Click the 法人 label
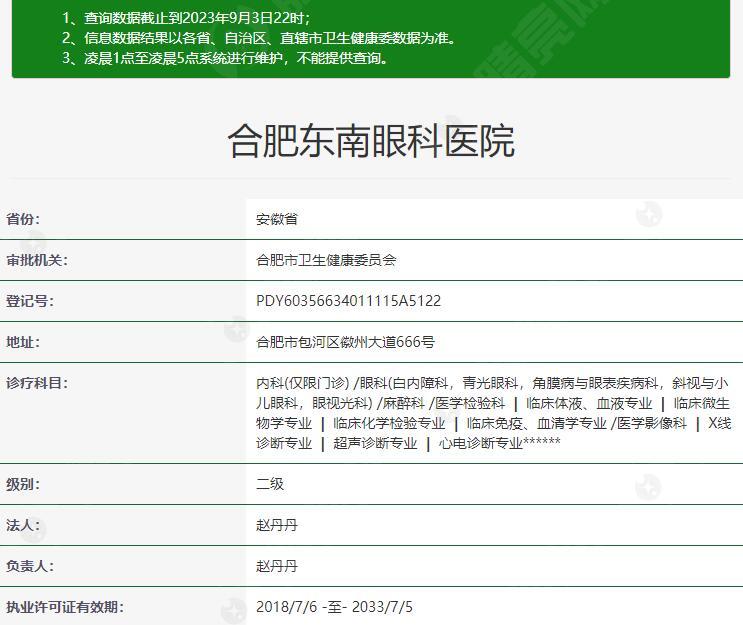 pos(23,525)
